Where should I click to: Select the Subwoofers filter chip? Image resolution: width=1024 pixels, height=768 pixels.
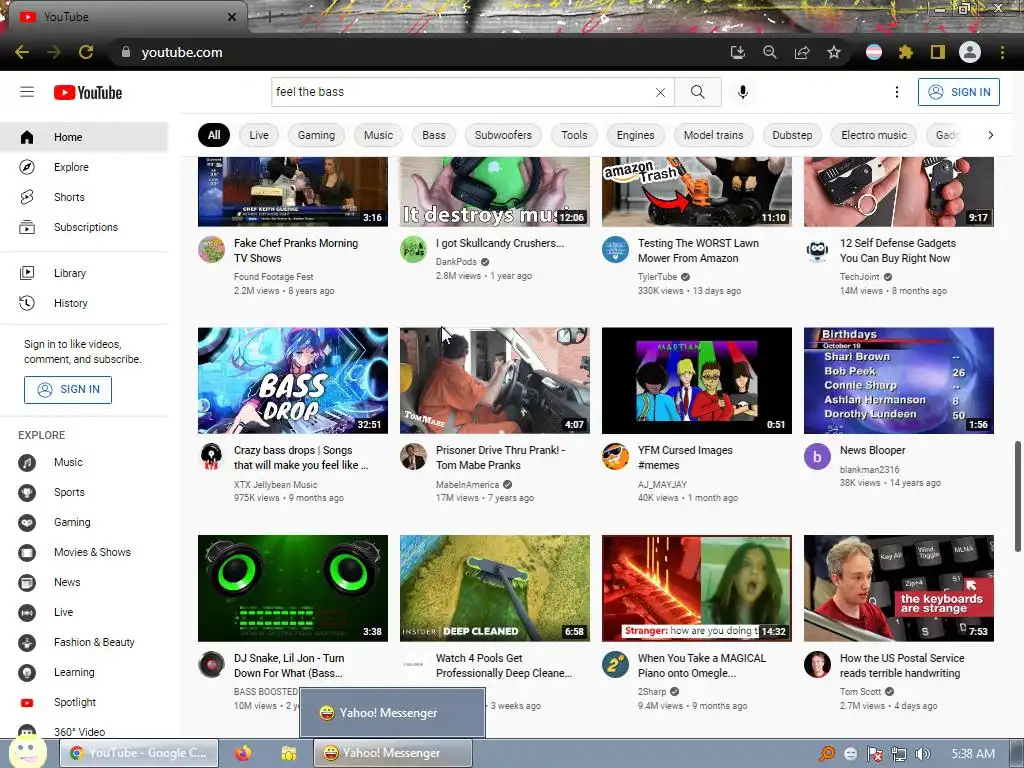pos(503,135)
